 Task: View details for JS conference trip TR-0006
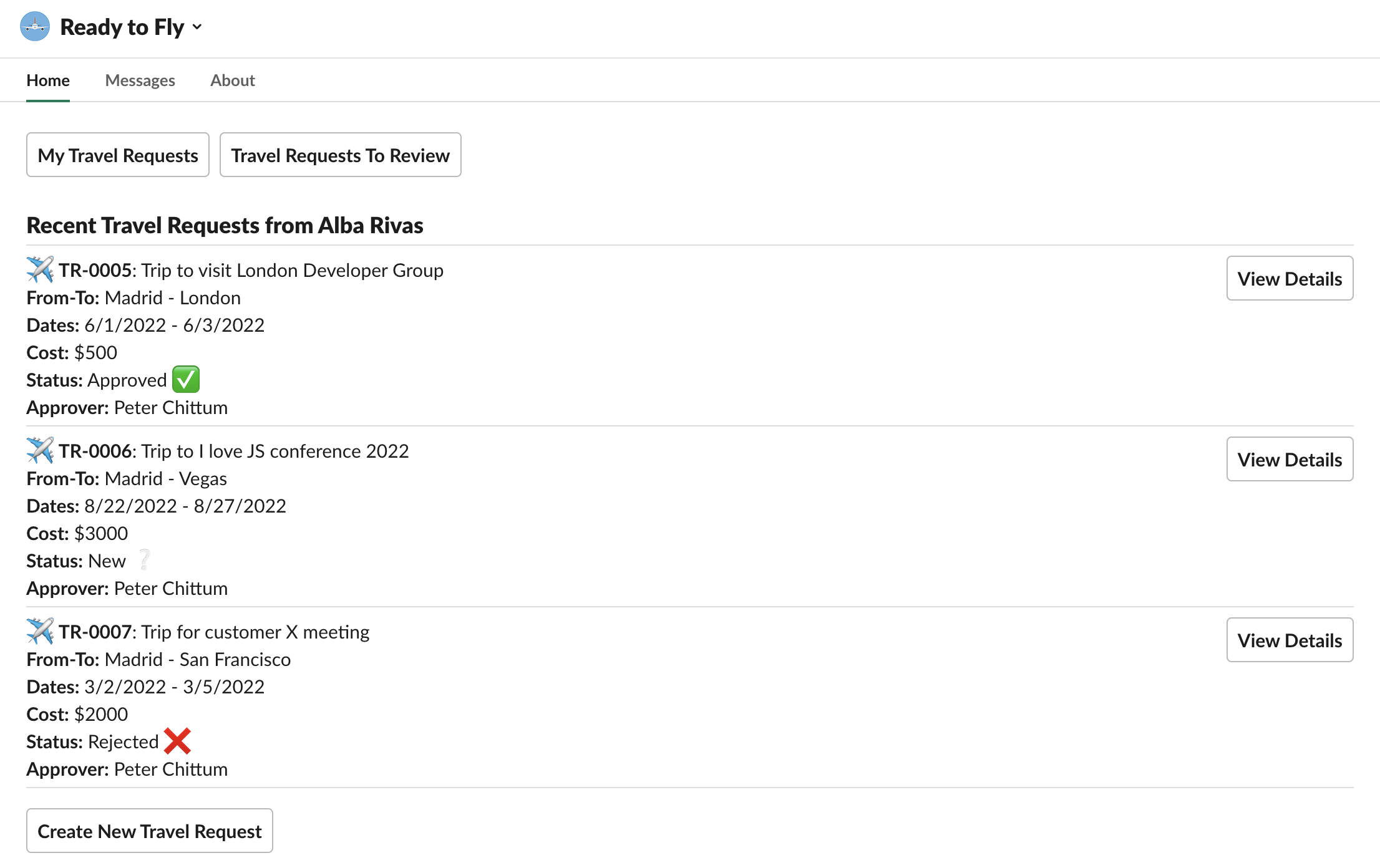[1290, 459]
